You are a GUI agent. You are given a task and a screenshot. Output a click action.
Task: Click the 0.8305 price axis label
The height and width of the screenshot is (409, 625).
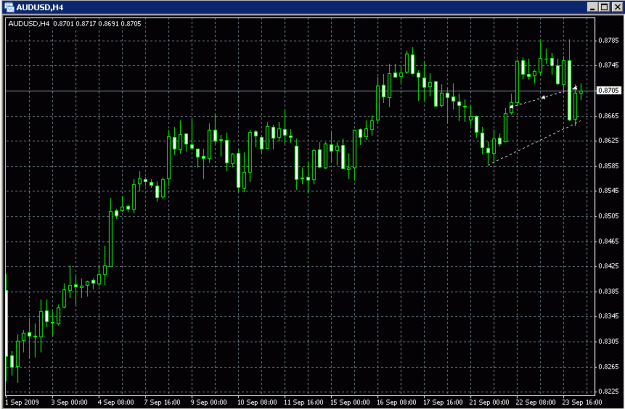coord(609,342)
